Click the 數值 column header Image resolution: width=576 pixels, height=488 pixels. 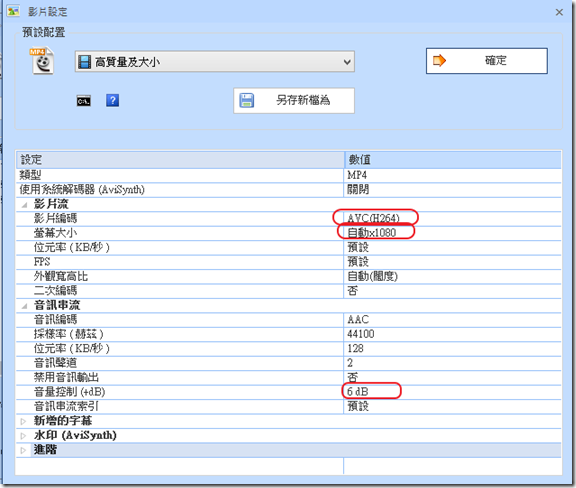(x=453, y=160)
